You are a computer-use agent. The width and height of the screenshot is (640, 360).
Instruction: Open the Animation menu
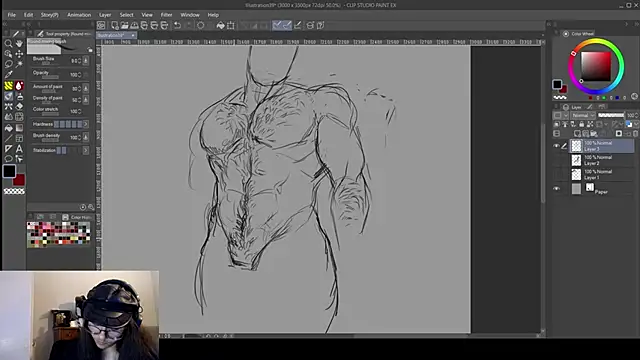pos(79,15)
